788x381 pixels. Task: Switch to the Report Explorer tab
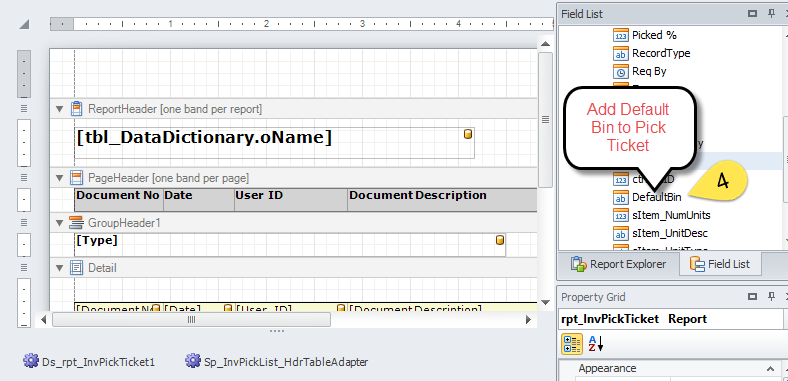coord(619,264)
